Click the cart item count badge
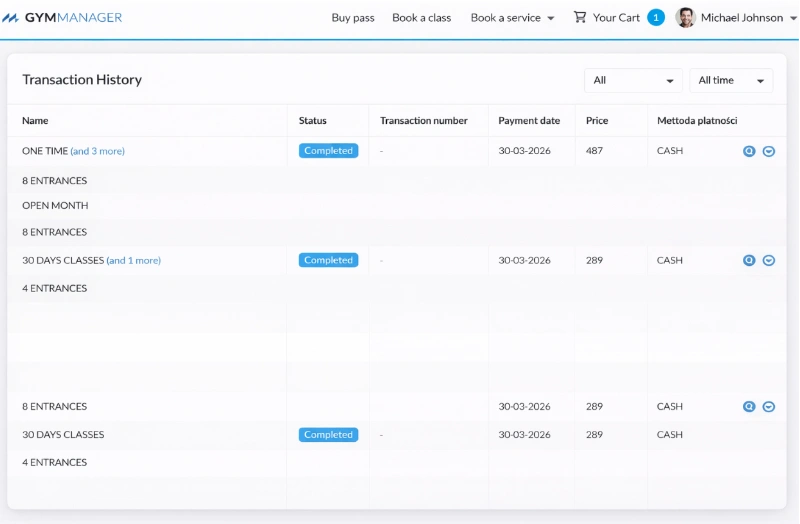This screenshot has height=524, width=800. 656,17
